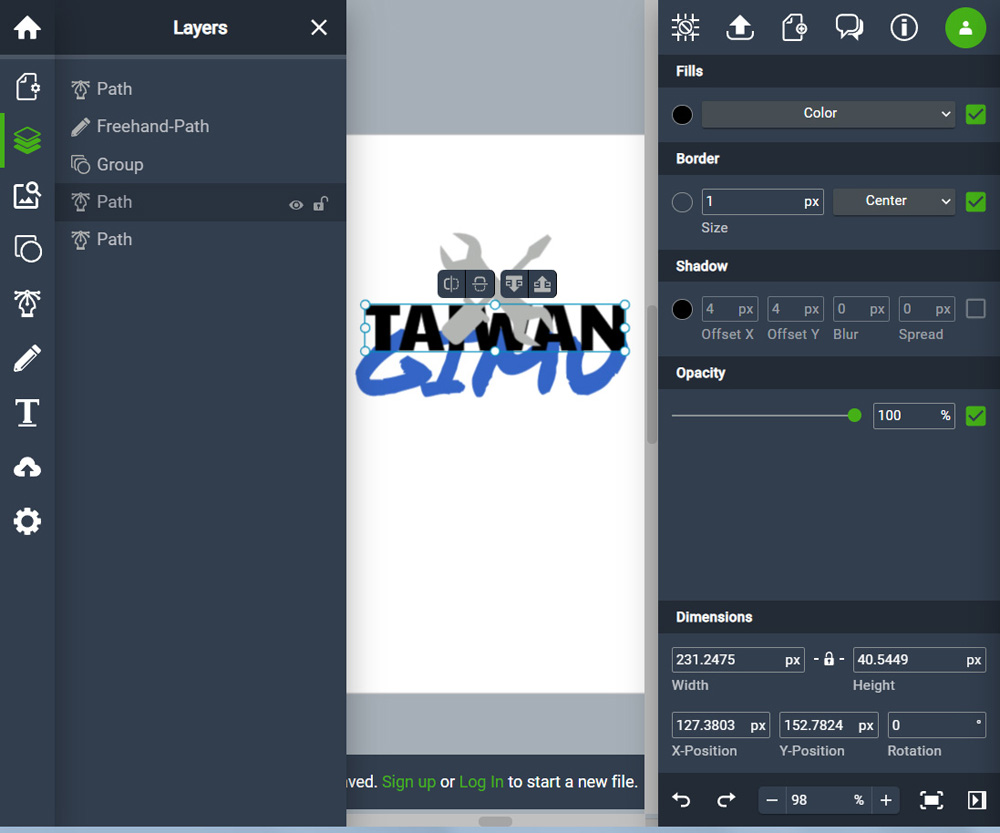
Task: Click the canvas horizontal scrollbar thumb
Action: coord(495,822)
